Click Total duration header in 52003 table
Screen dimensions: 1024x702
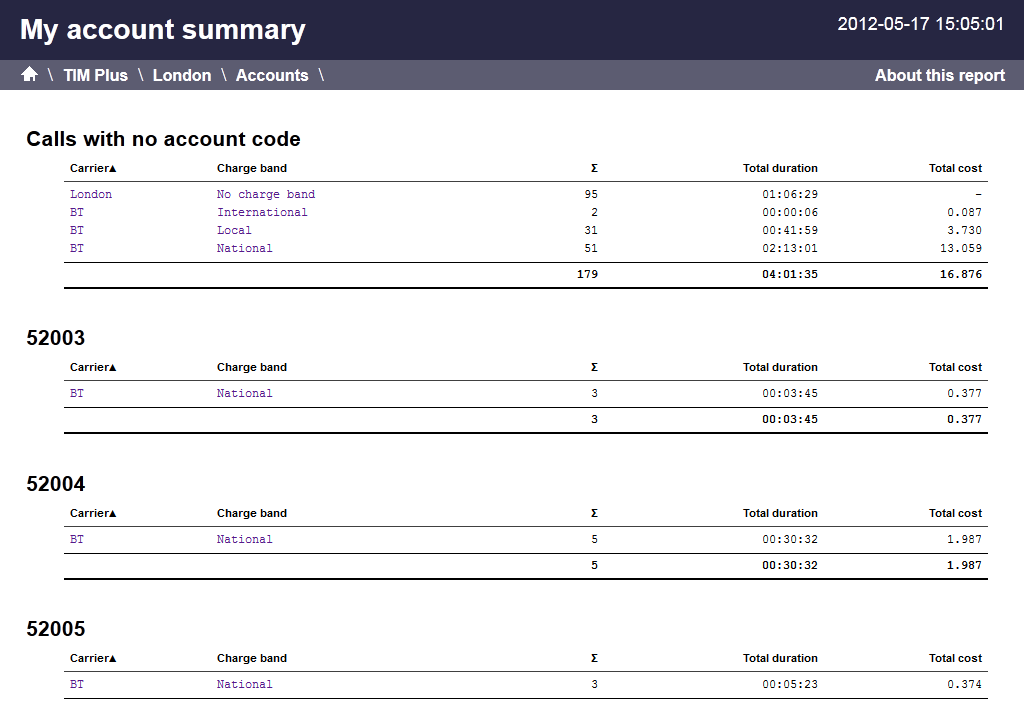point(779,367)
